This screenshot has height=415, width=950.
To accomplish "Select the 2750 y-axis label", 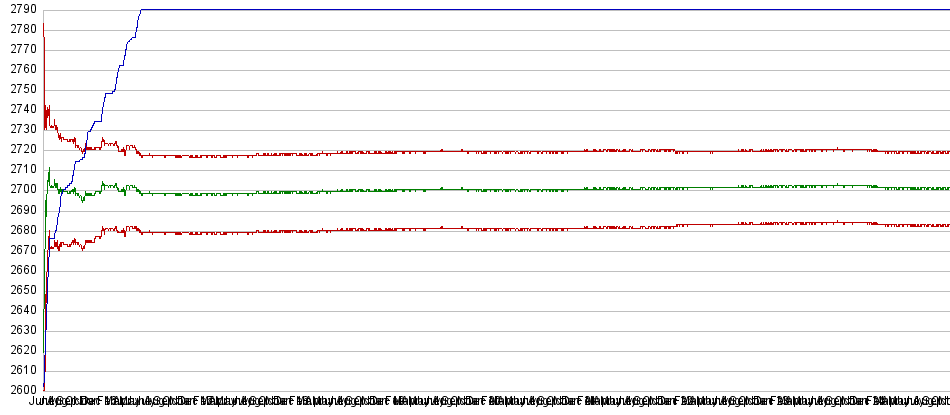I will [x=20, y=89].
